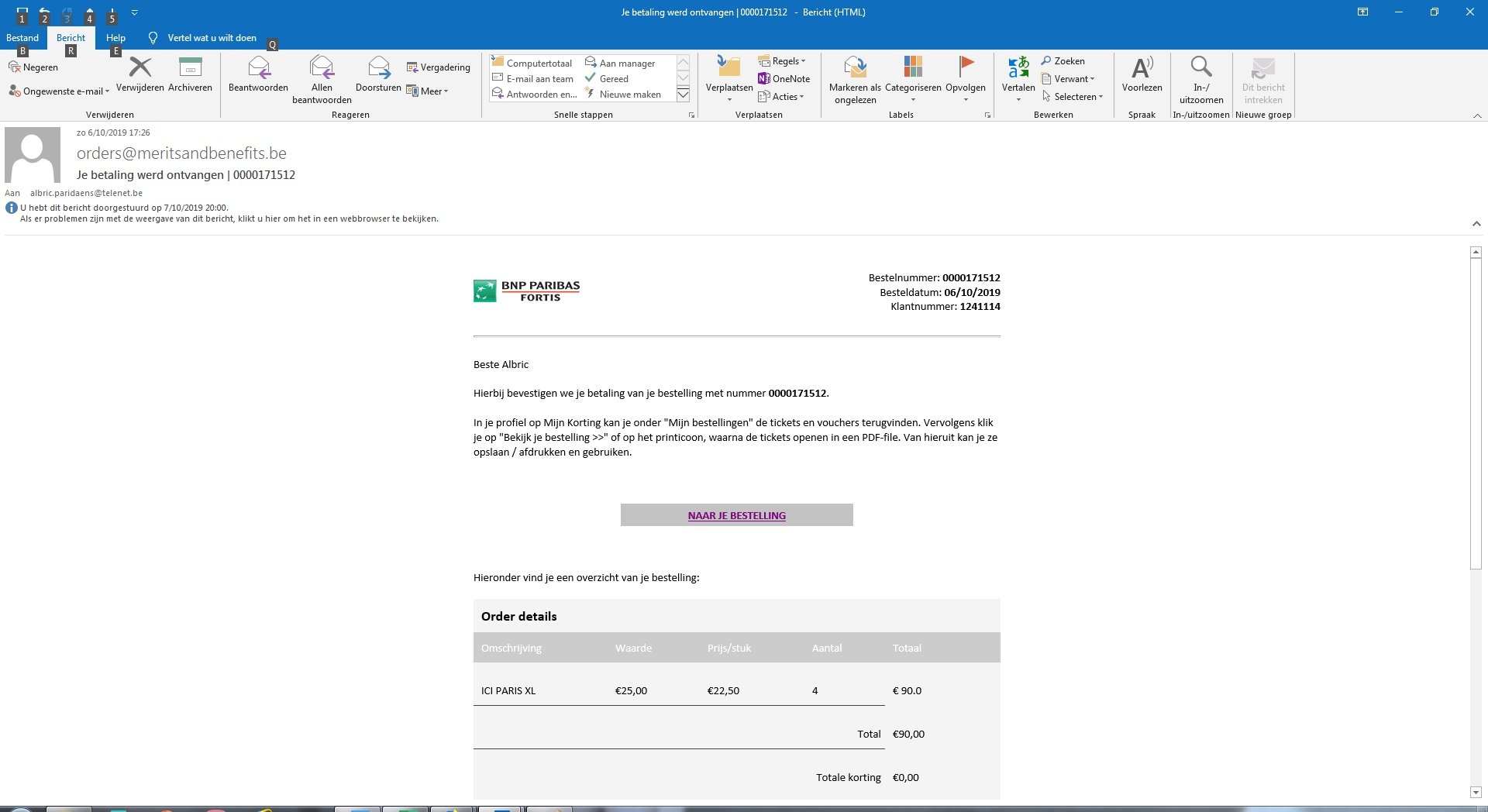Collapse the message header chevron

click(1476, 223)
